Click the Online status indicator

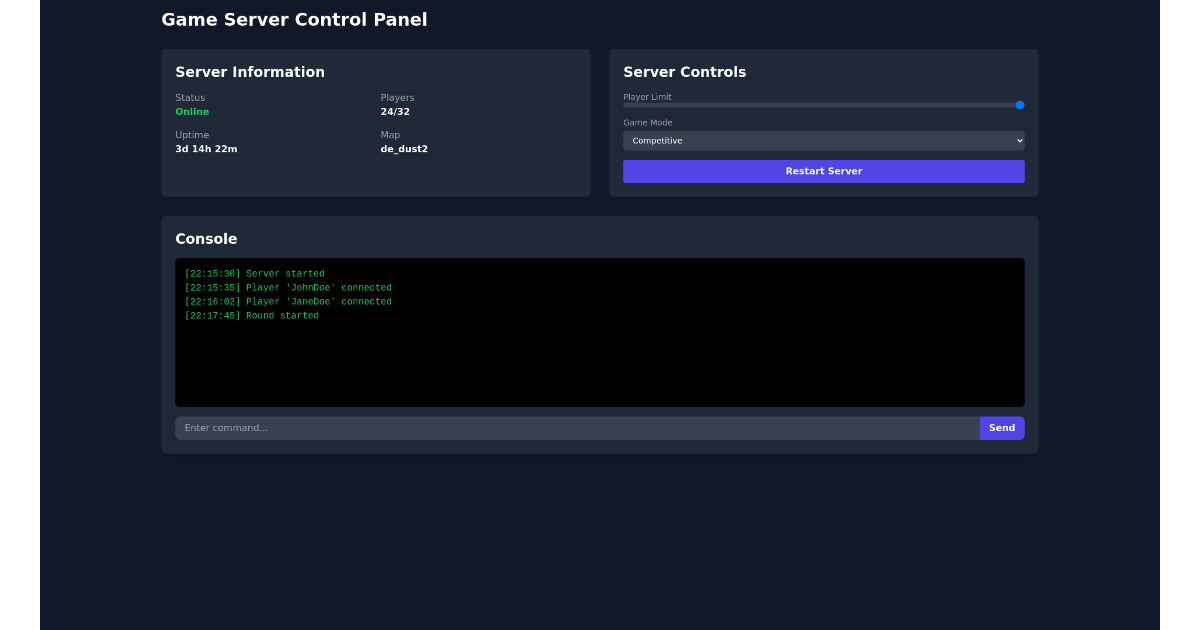click(x=192, y=111)
